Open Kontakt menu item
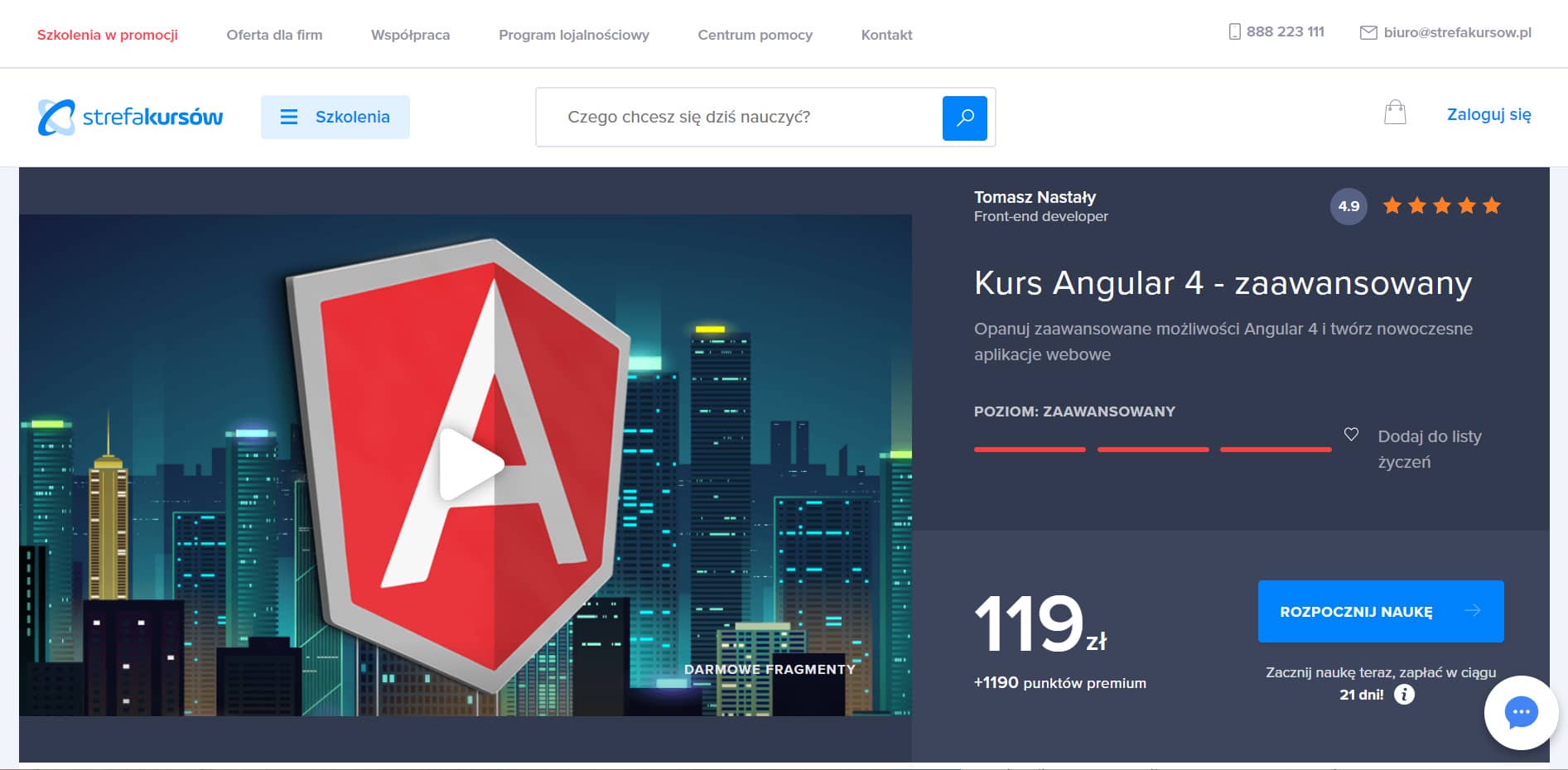Viewport: 1568px width, 770px height. 886,35
